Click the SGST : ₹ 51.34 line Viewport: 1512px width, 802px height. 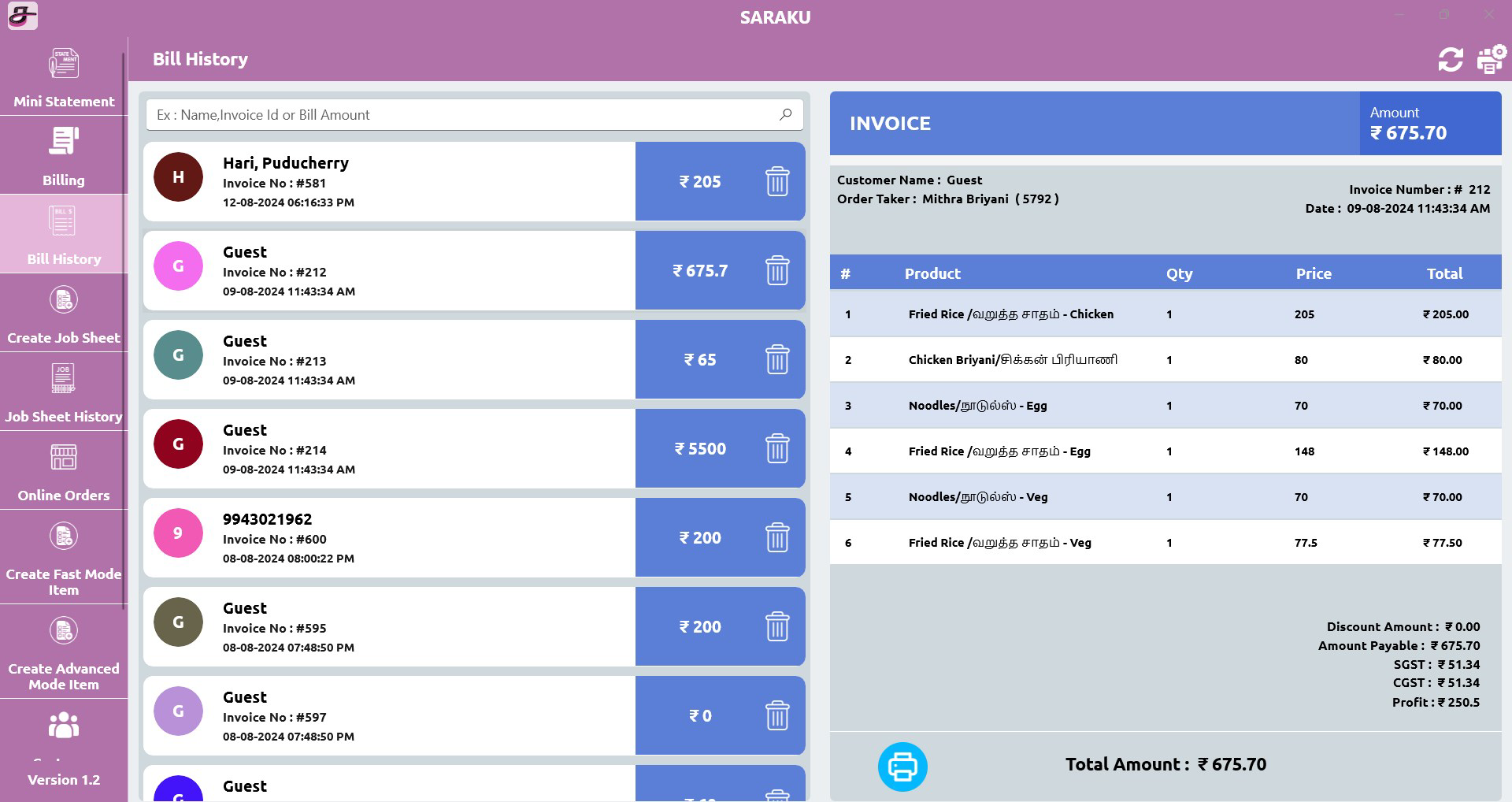(x=1436, y=665)
